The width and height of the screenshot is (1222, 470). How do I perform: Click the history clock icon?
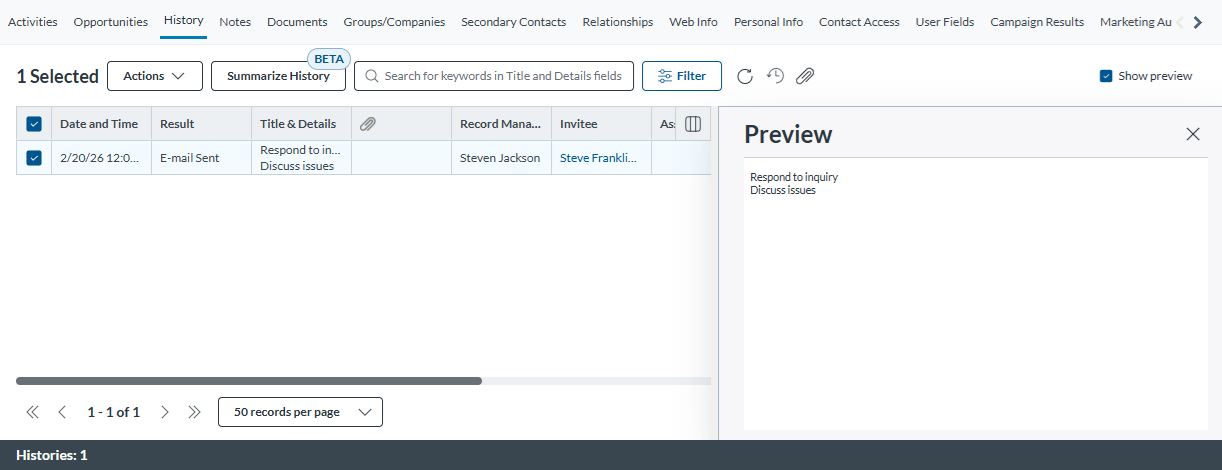775,76
